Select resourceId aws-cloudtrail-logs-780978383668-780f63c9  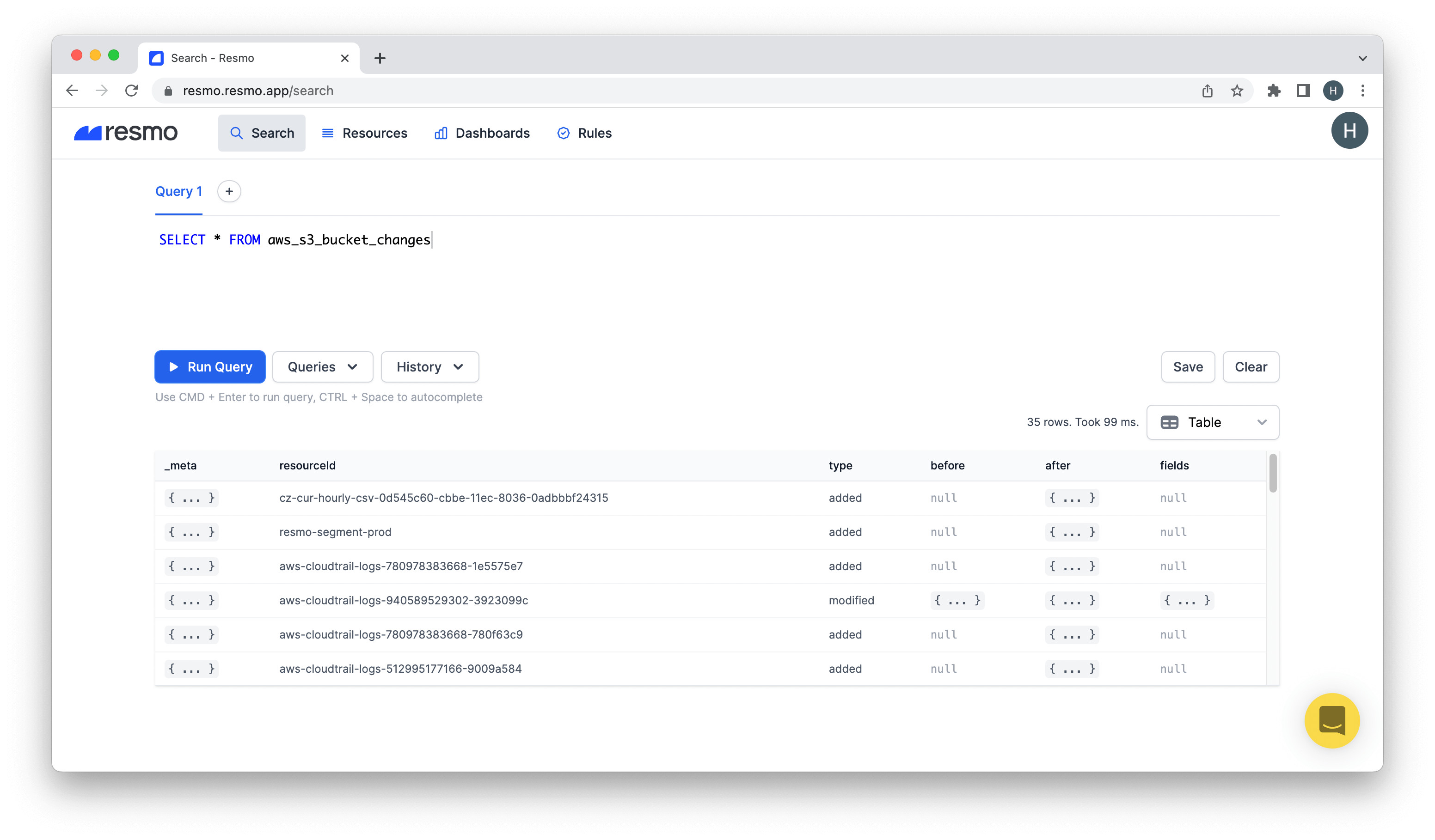401,634
